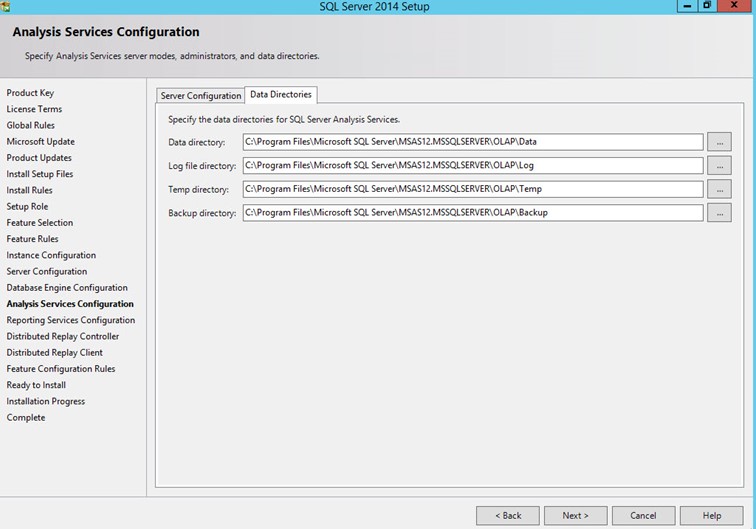Select the Data Directories tab
Screen dimensions: 756x529
[281, 95]
